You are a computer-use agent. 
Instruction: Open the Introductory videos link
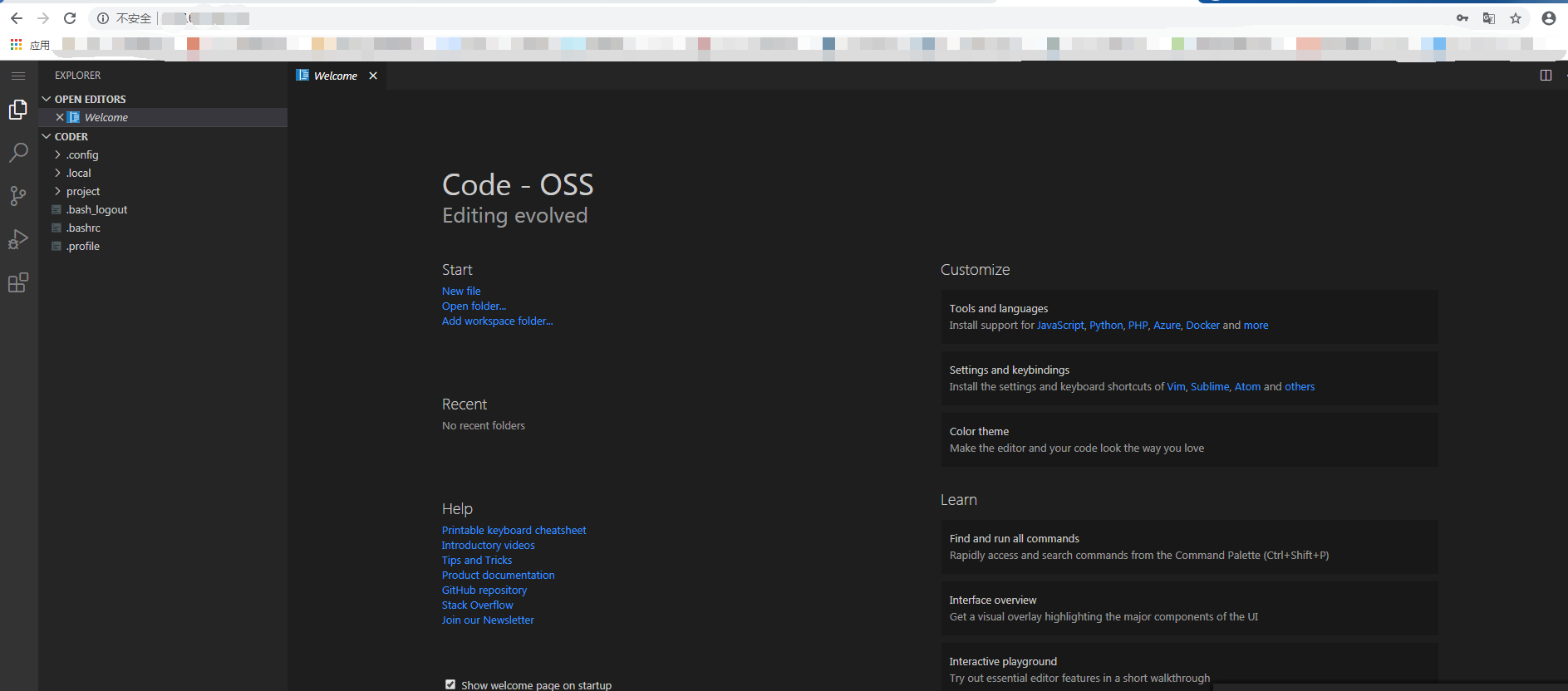coord(488,546)
